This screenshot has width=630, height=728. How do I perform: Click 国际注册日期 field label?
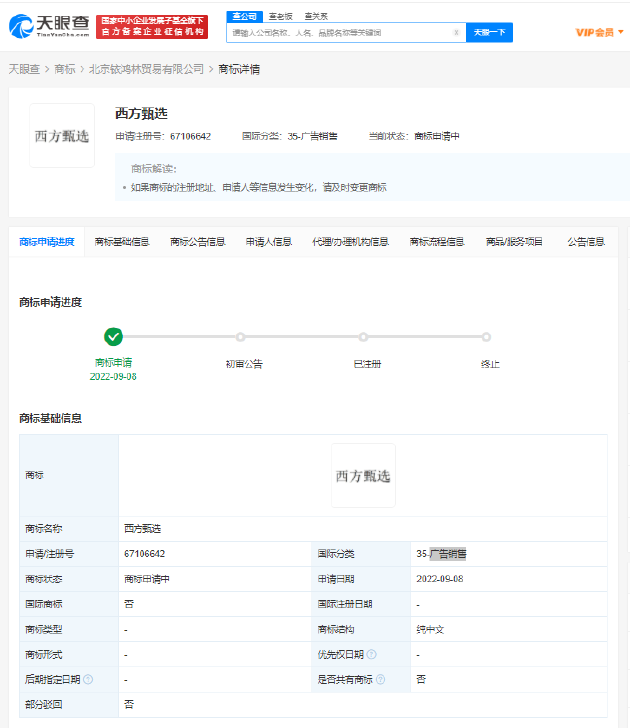[x=345, y=604]
